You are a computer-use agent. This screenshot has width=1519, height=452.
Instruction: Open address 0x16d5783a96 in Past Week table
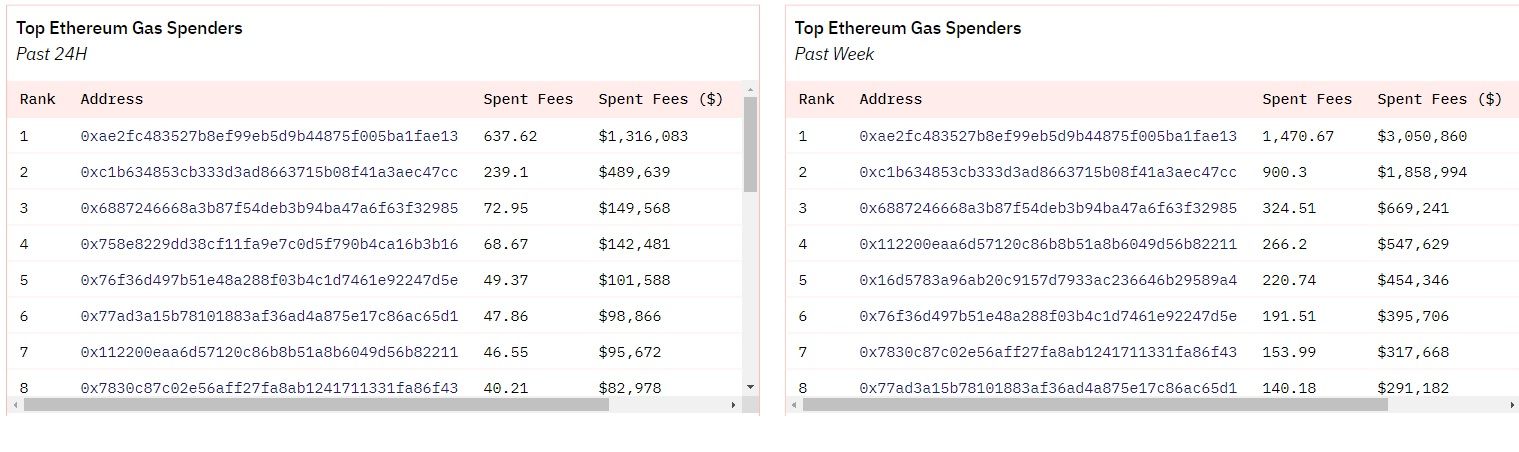(1047, 280)
